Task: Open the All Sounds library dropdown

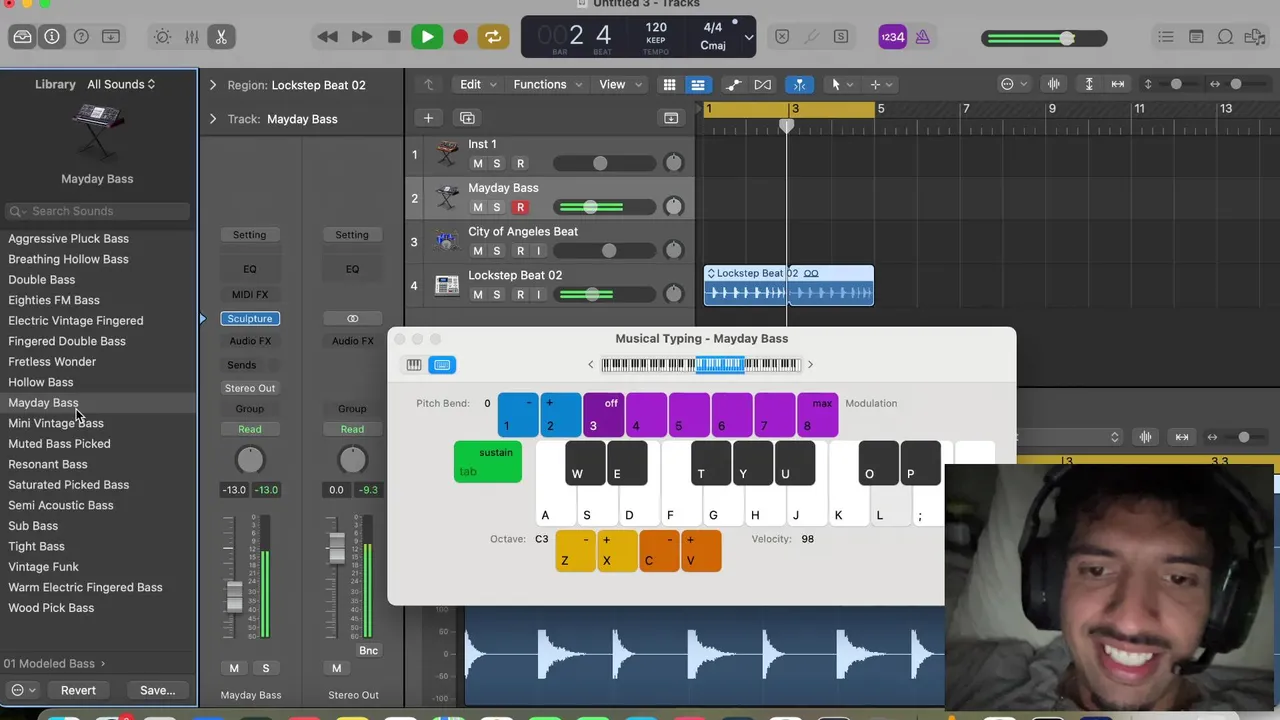Action: pos(121,84)
